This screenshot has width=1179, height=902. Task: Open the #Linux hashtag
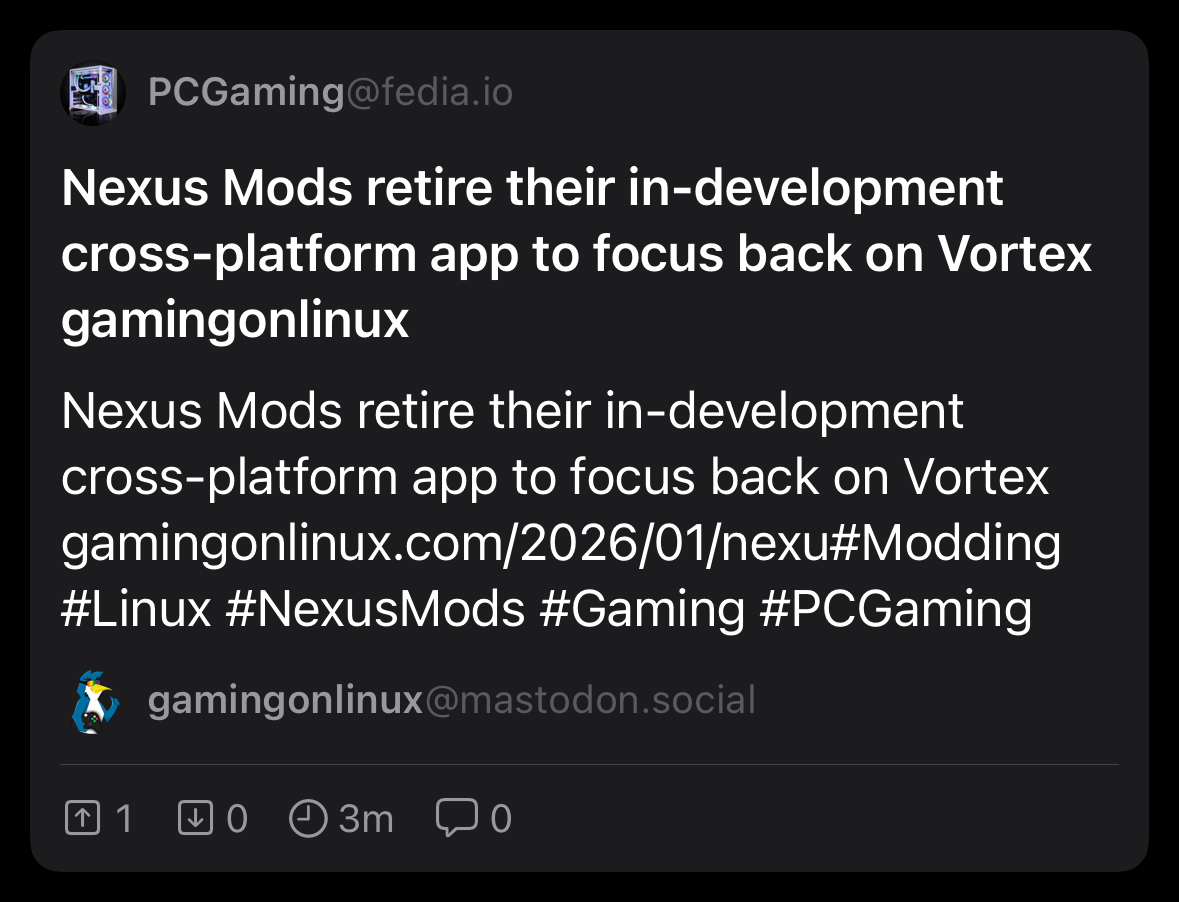coord(136,609)
